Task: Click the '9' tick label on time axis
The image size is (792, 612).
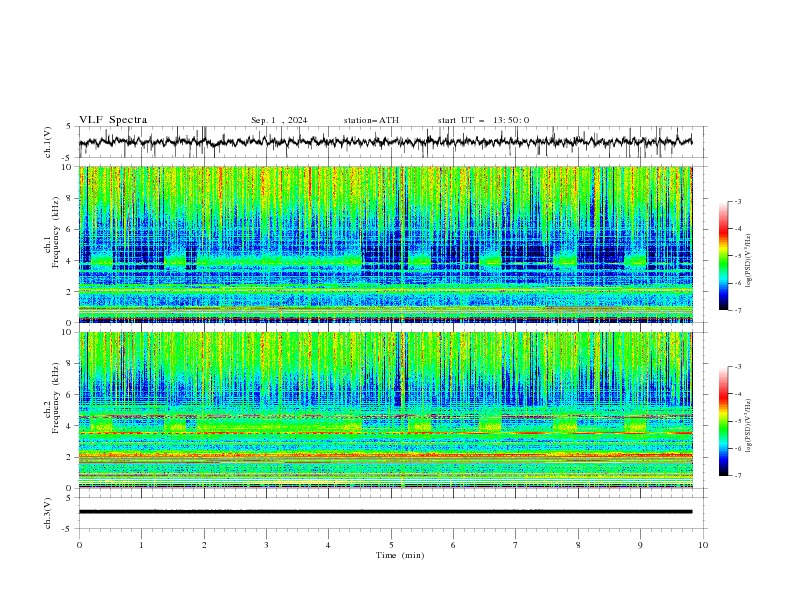Action: click(x=640, y=545)
